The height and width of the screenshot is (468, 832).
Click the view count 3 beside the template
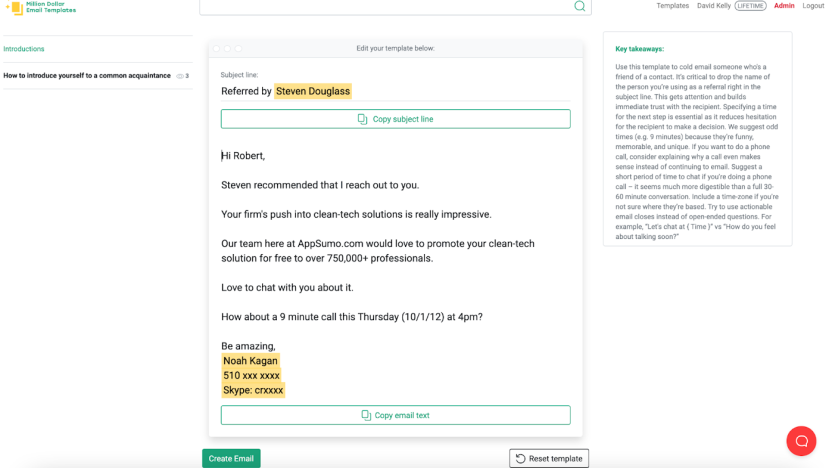point(187,76)
